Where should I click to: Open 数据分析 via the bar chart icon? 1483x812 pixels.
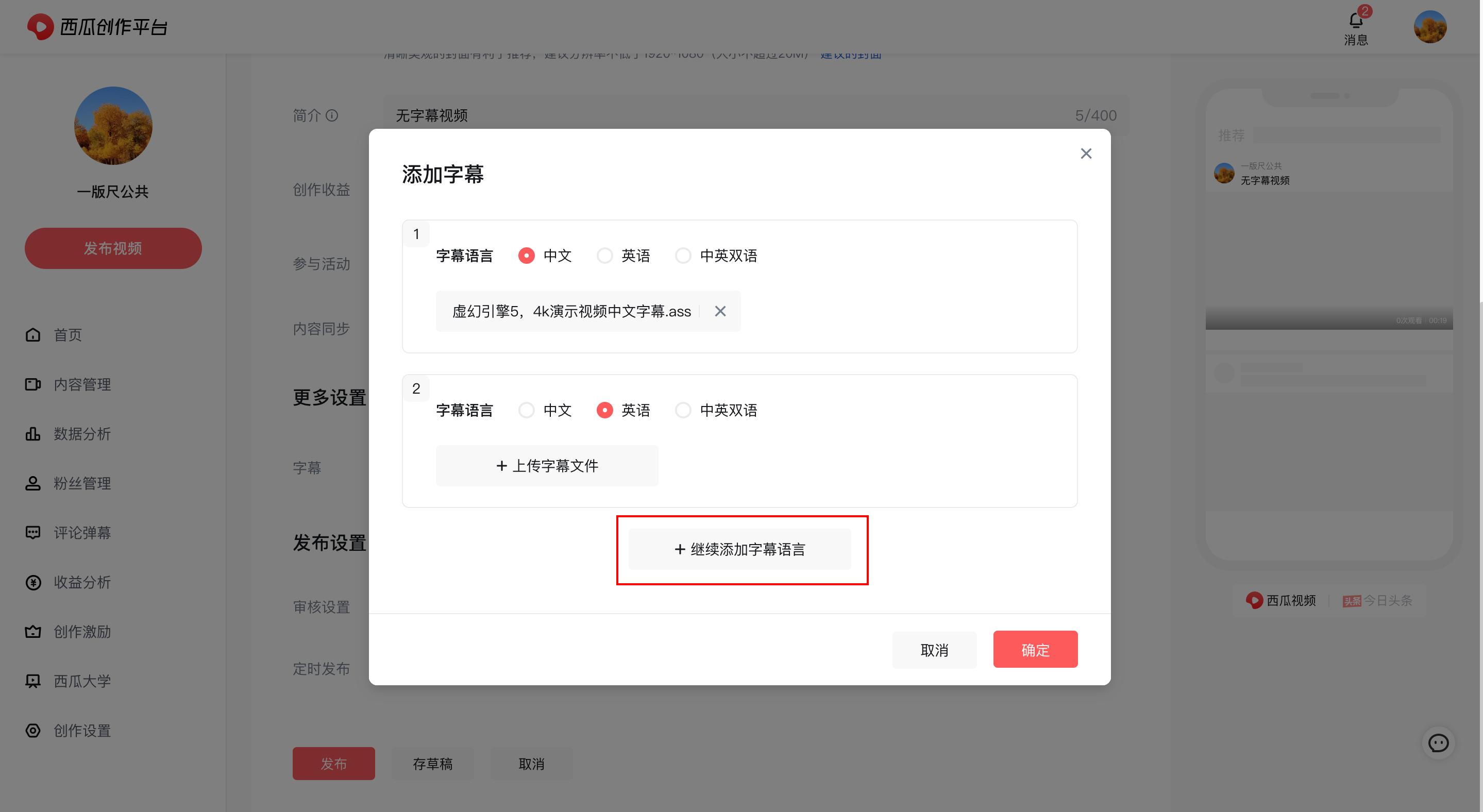pos(33,434)
